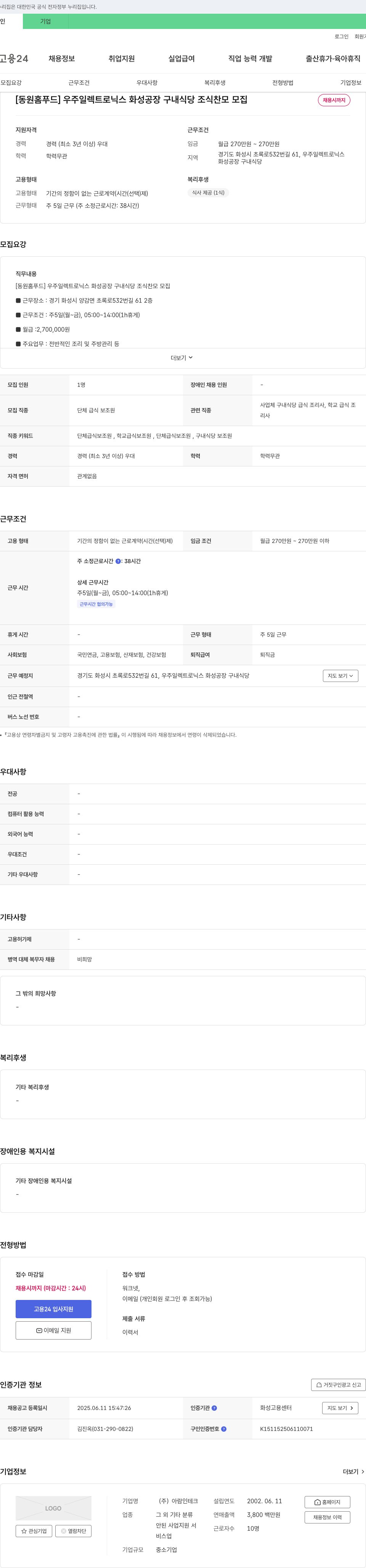
Task: Click founding date 2002. 06. 11
Action: pyautogui.click(x=264, y=1501)
